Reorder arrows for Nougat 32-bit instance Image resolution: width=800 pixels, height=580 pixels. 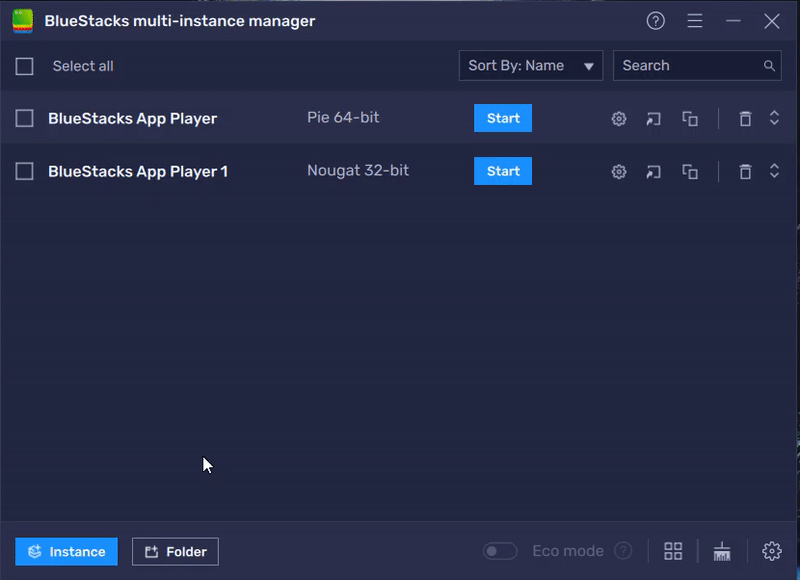click(774, 171)
